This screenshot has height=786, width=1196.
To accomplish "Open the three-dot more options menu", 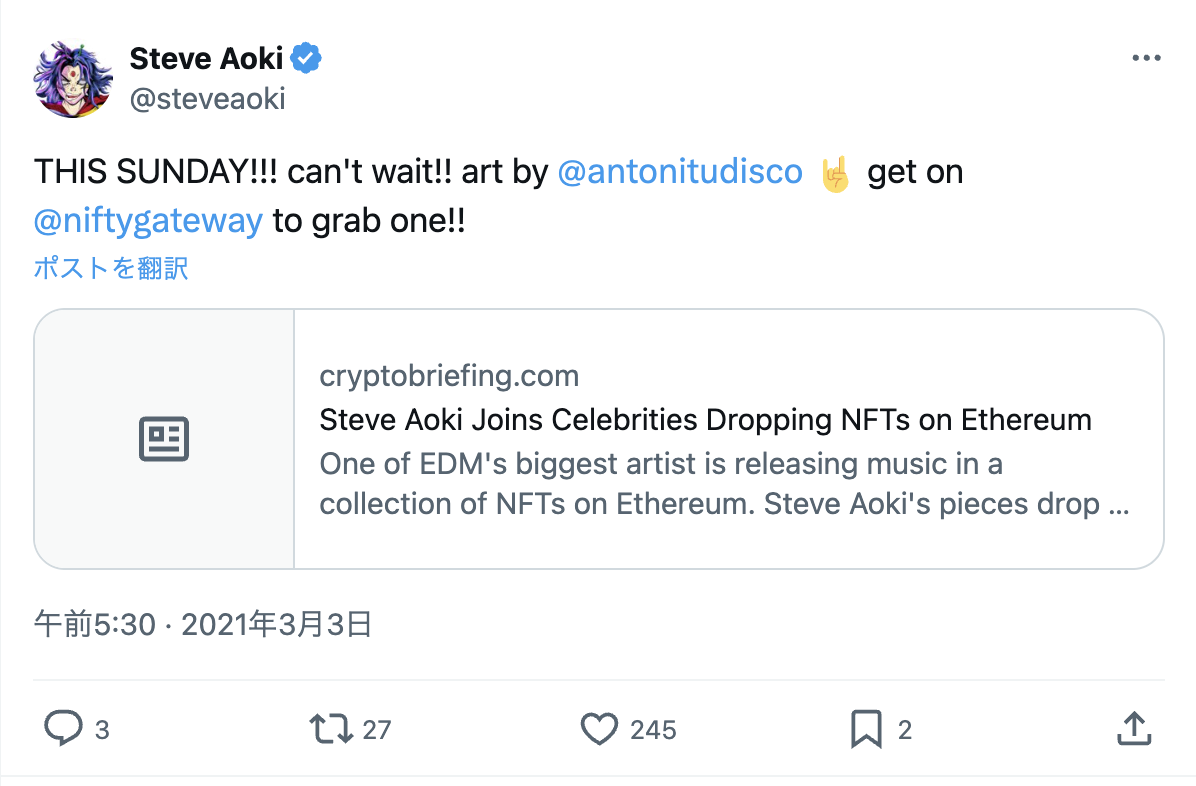I will (x=1146, y=58).
